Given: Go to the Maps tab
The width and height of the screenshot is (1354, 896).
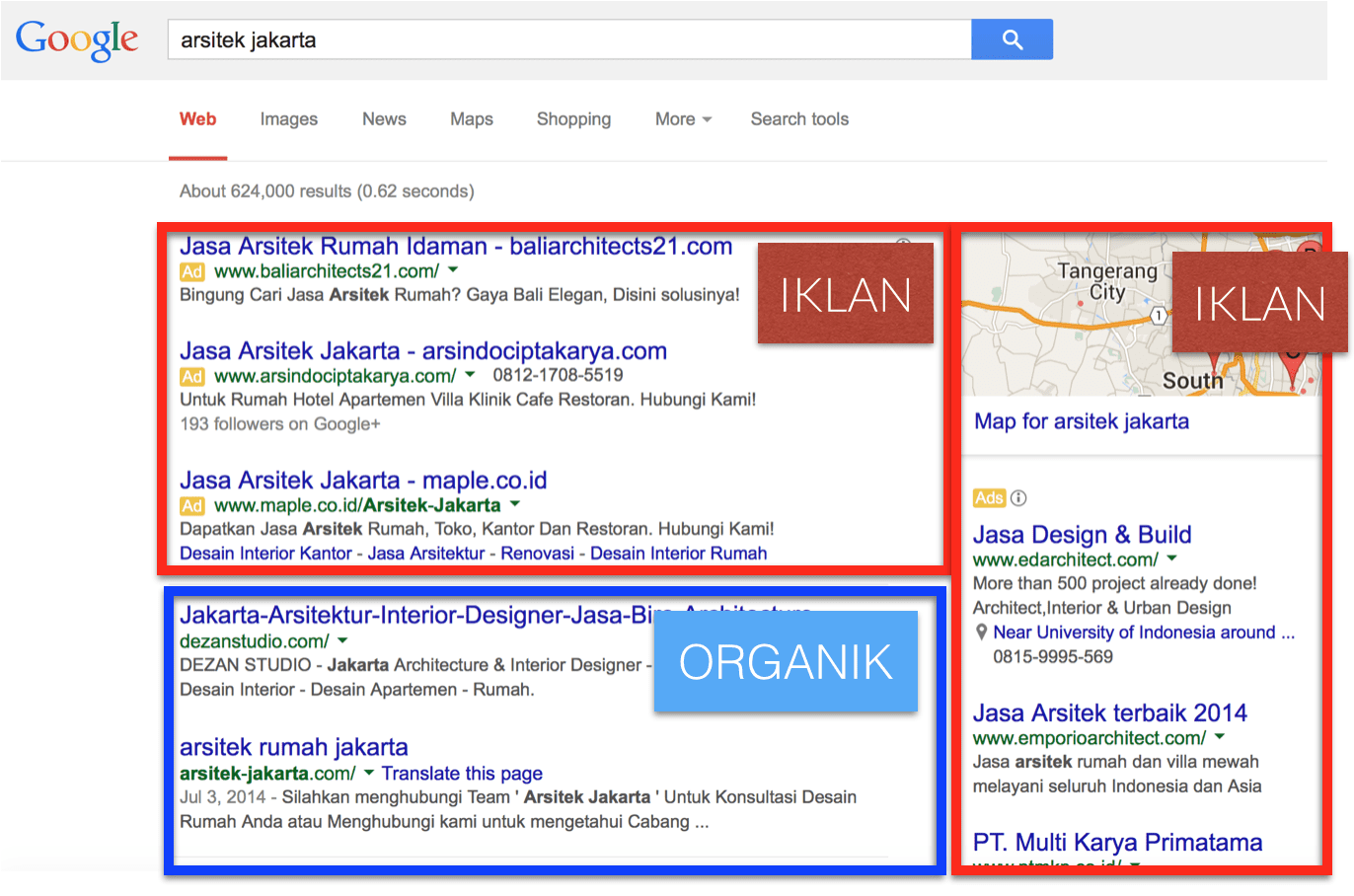Looking at the screenshot, I should point(472,119).
